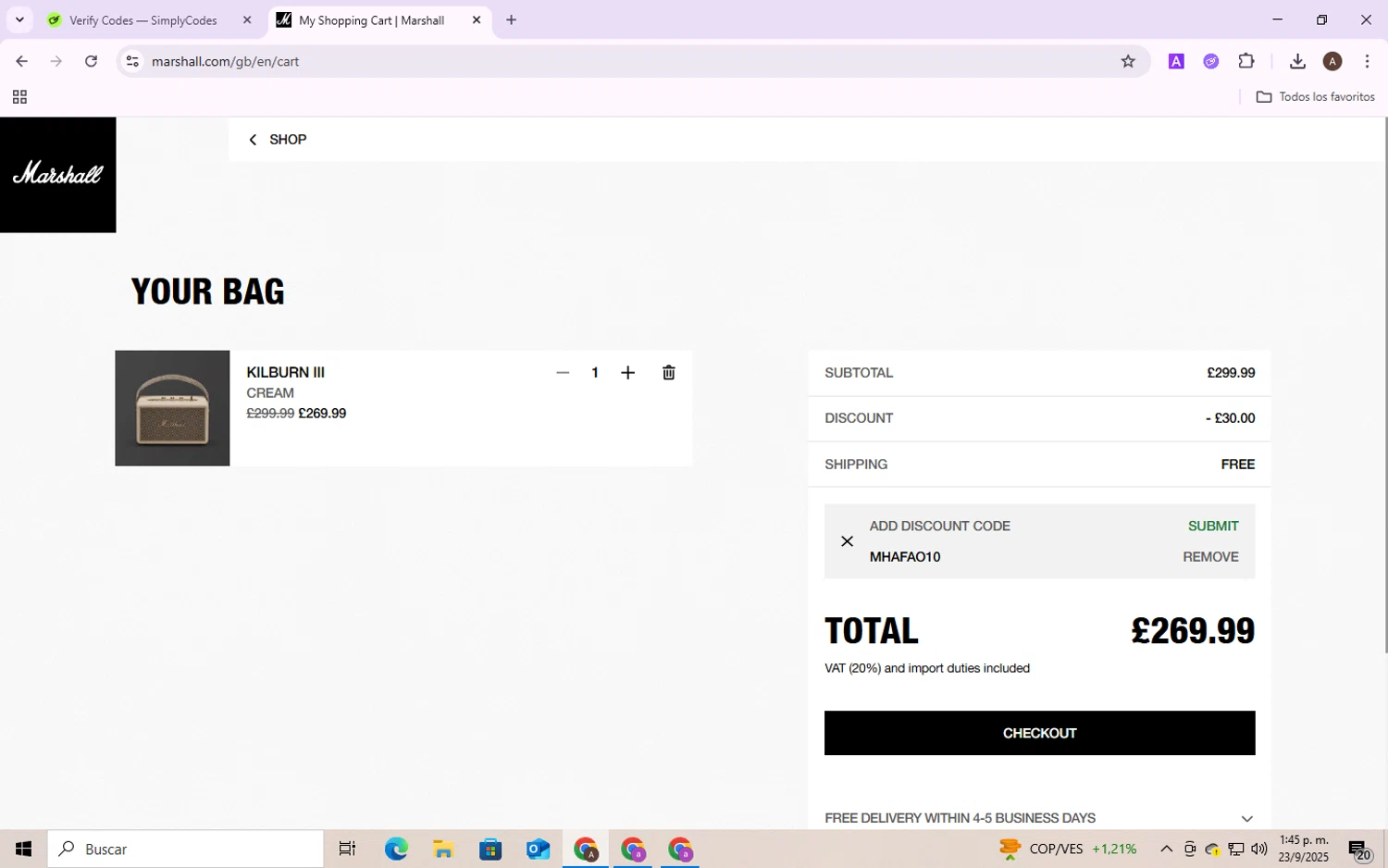Decrease Kilburn III quantity with minus
Viewport: 1388px width, 868px height.
click(563, 373)
